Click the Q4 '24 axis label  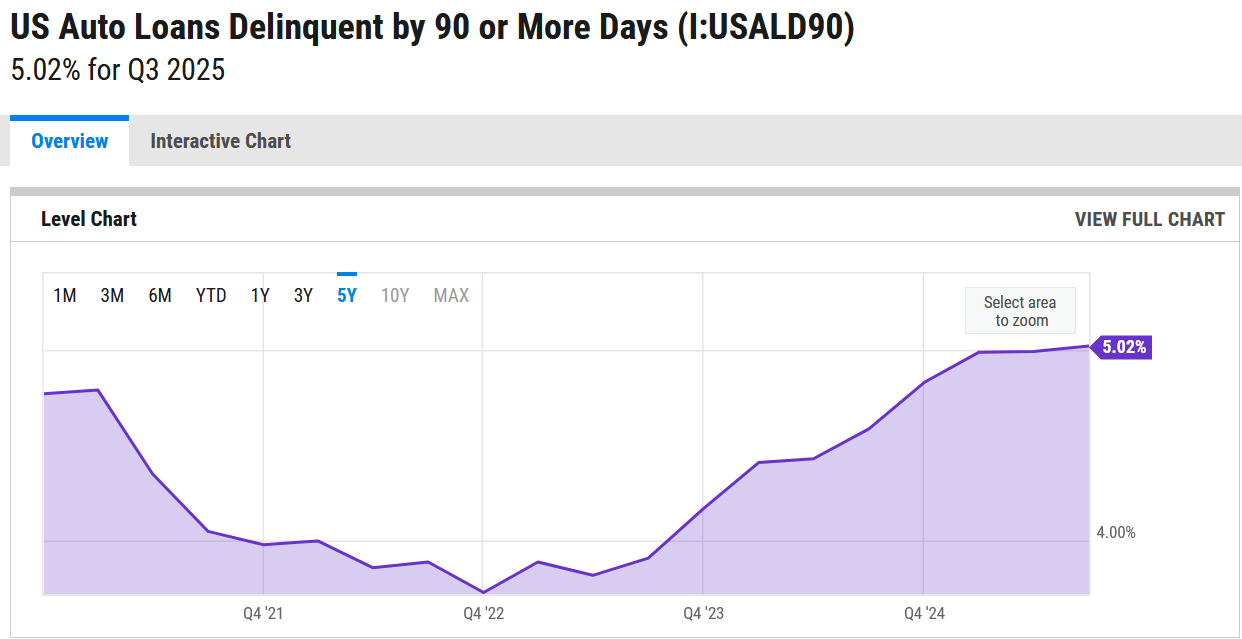point(923,613)
